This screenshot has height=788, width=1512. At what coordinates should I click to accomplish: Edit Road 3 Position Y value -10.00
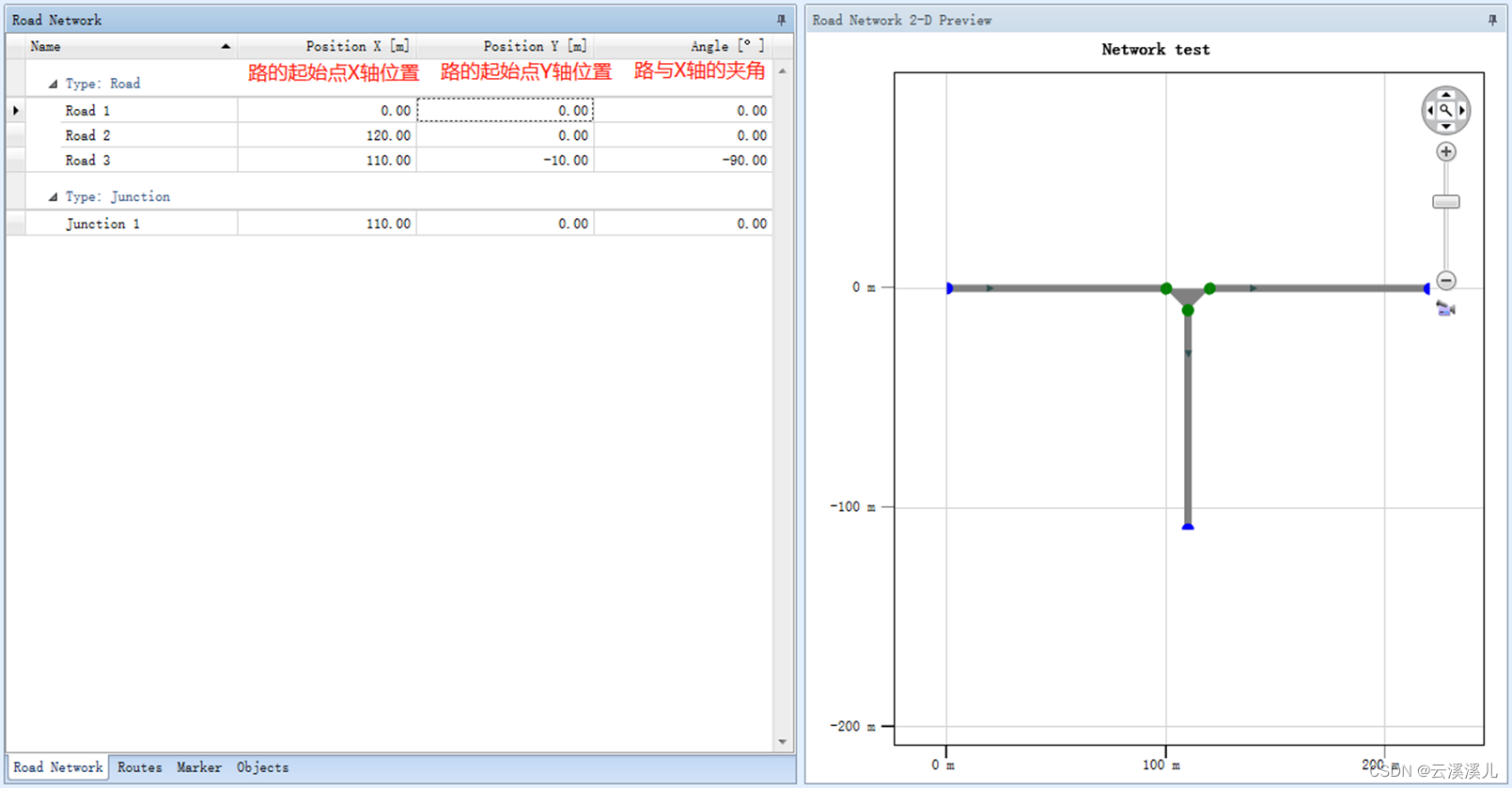click(506, 161)
